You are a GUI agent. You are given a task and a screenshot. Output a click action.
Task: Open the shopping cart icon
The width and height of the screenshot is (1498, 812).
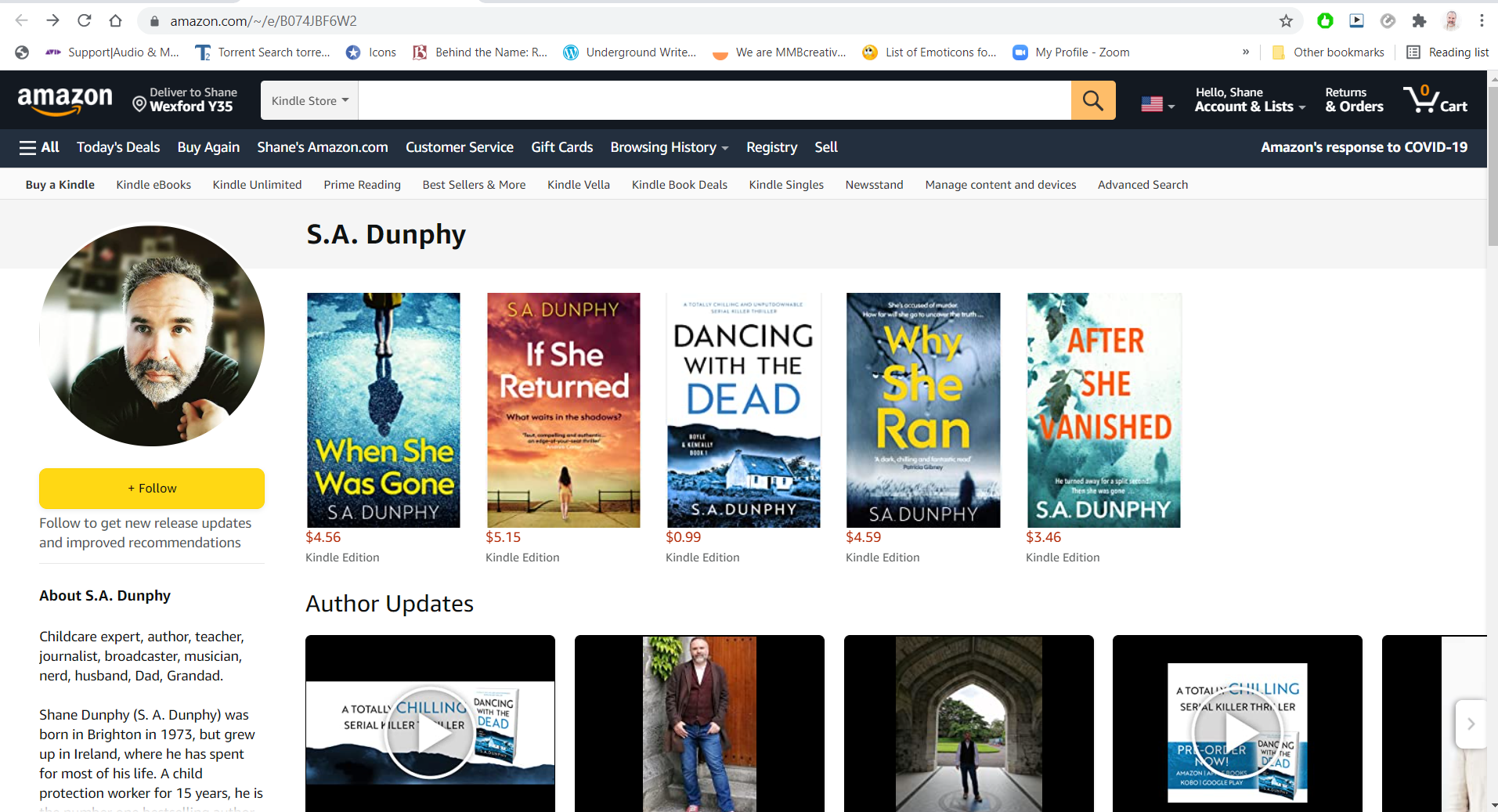coord(1435,100)
